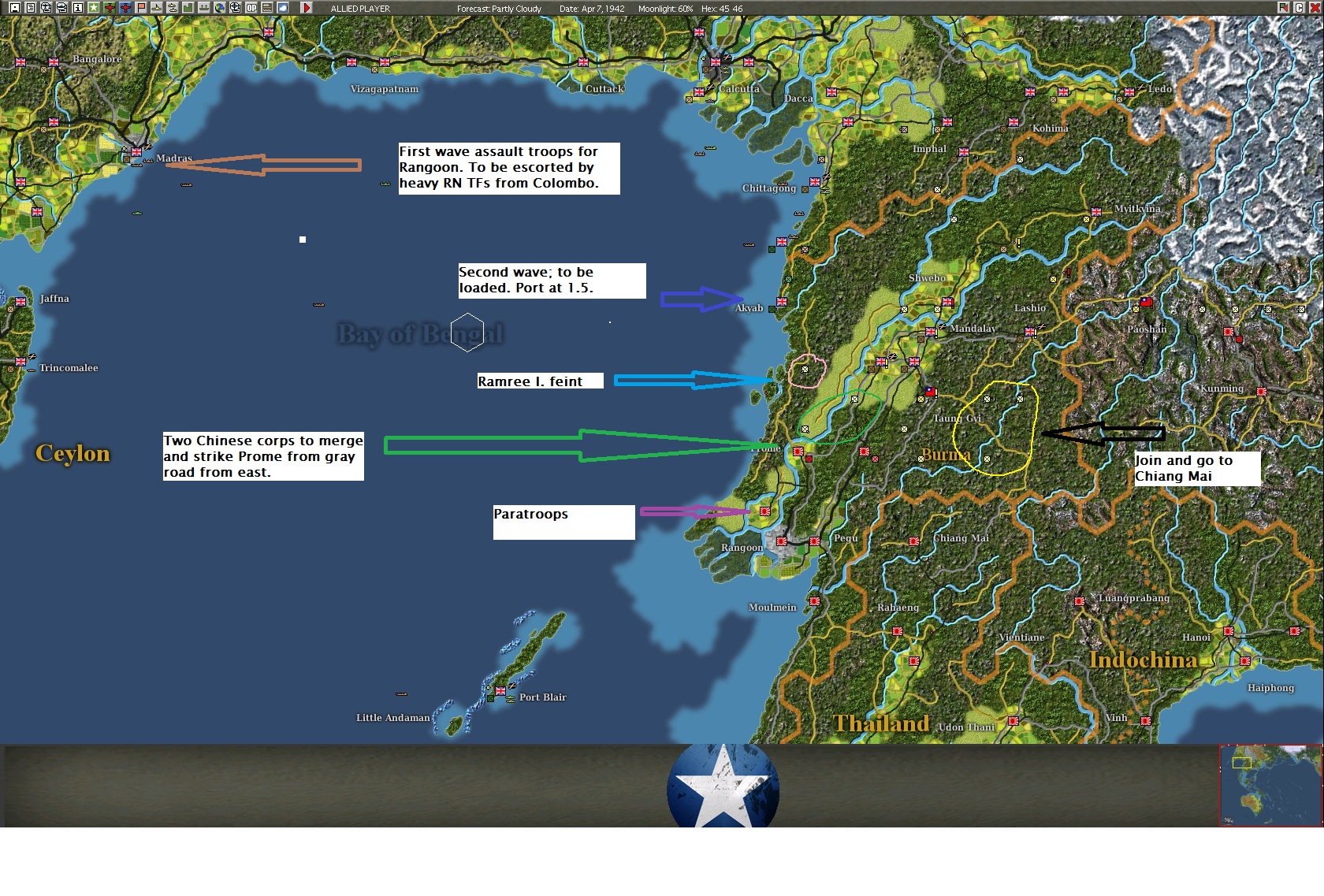
Task: Select the Hanoi base label
Action: (1196, 638)
